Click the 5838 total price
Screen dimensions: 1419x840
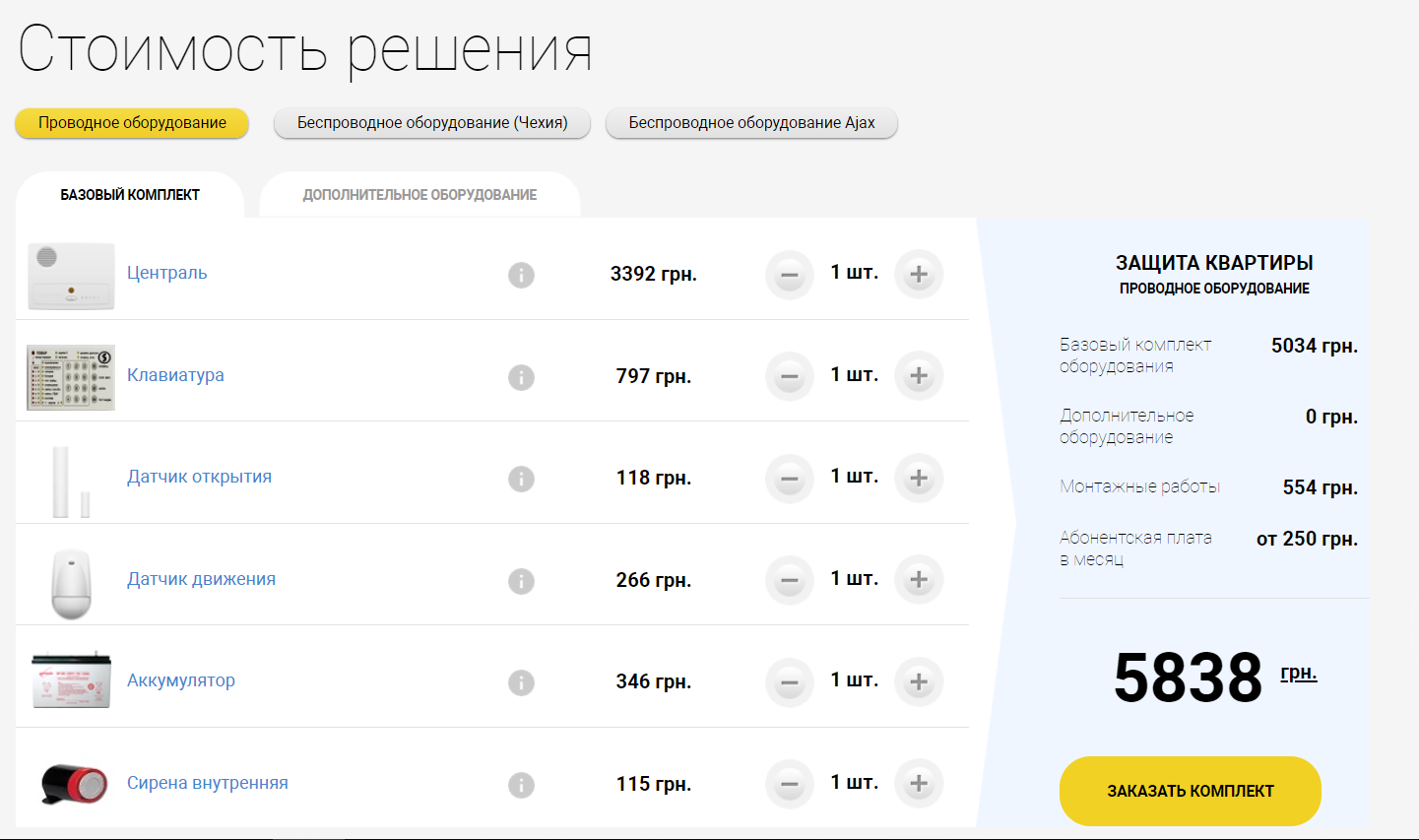[x=1188, y=678]
